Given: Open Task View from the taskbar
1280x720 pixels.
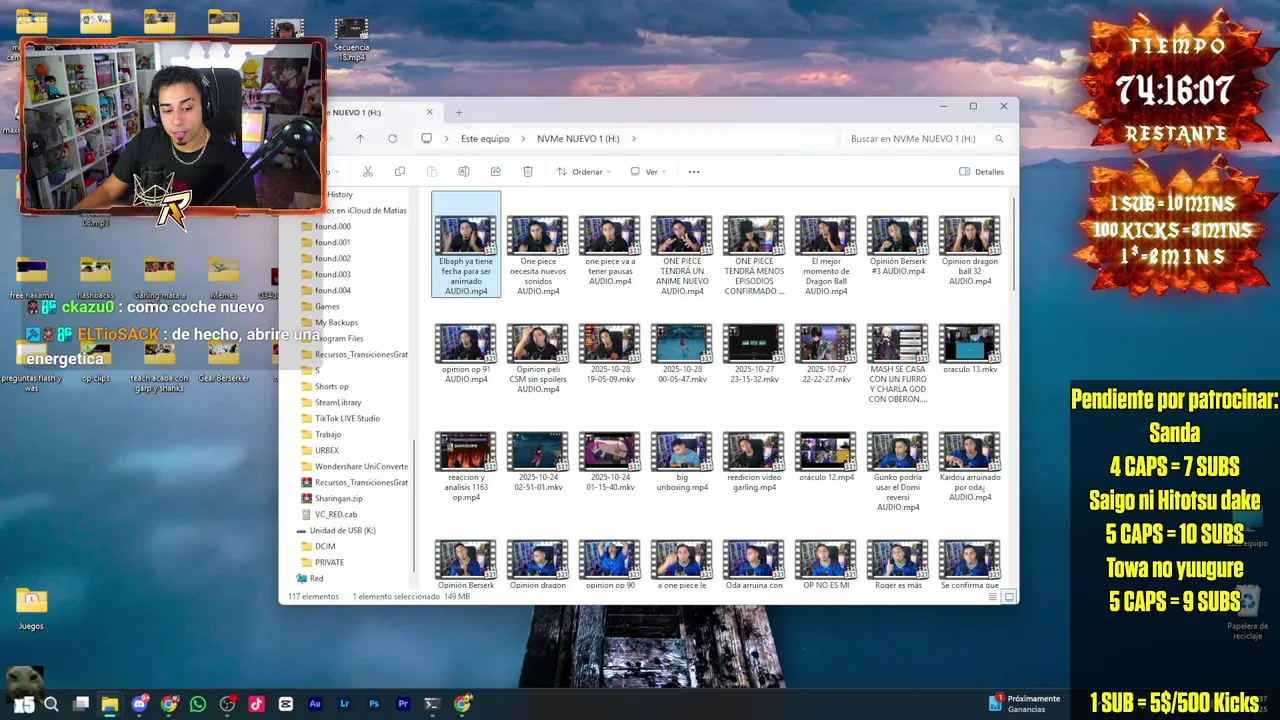Looking at the screenshot, I should pos(81,704).
